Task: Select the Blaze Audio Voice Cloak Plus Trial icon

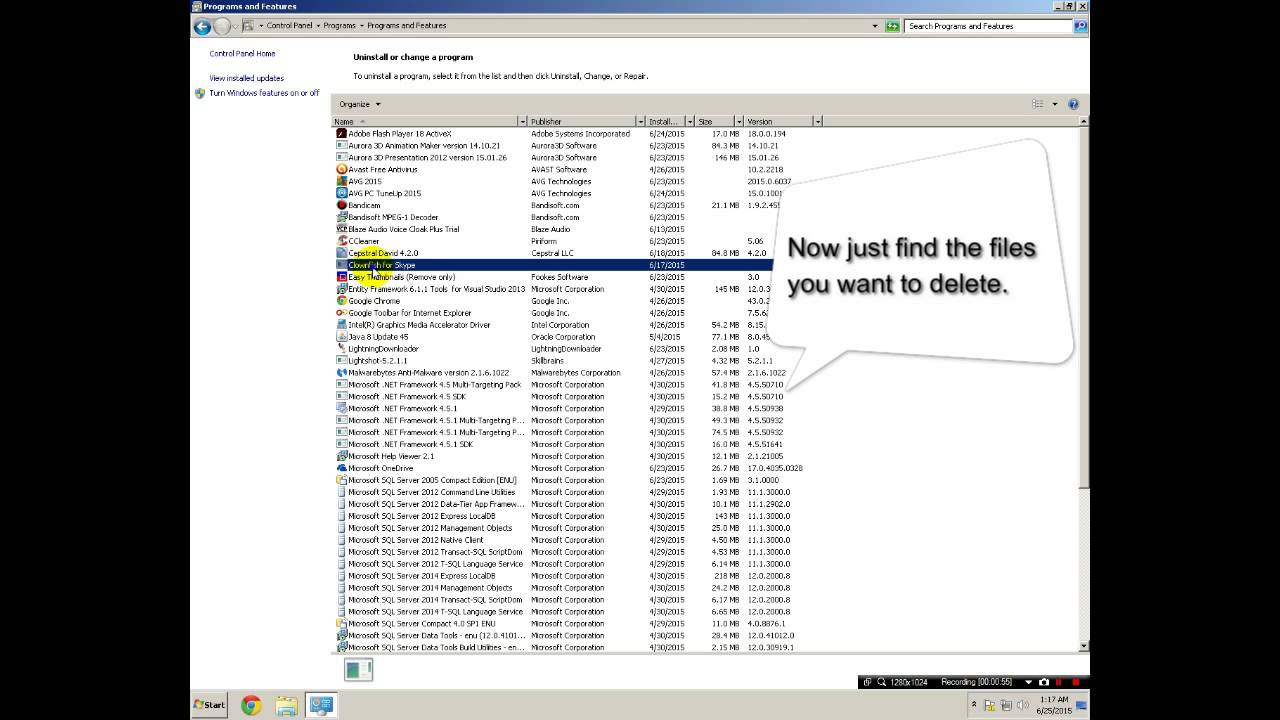Action: (341, 229)
